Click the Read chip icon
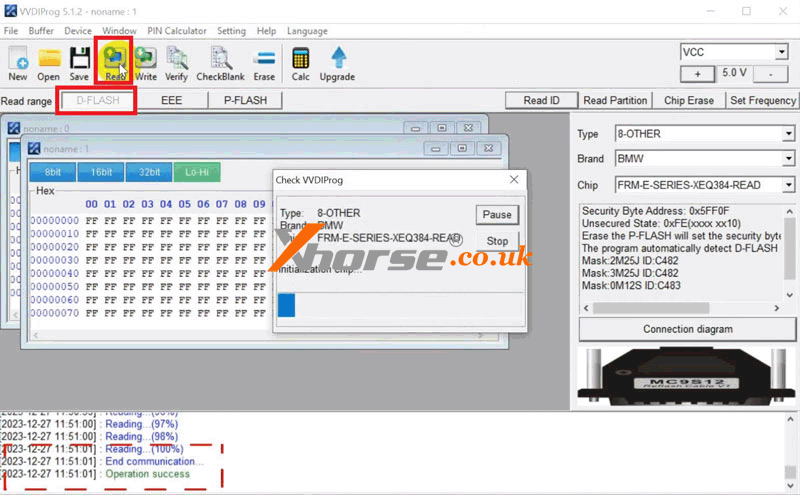800x495 pixels. point(115,58)
